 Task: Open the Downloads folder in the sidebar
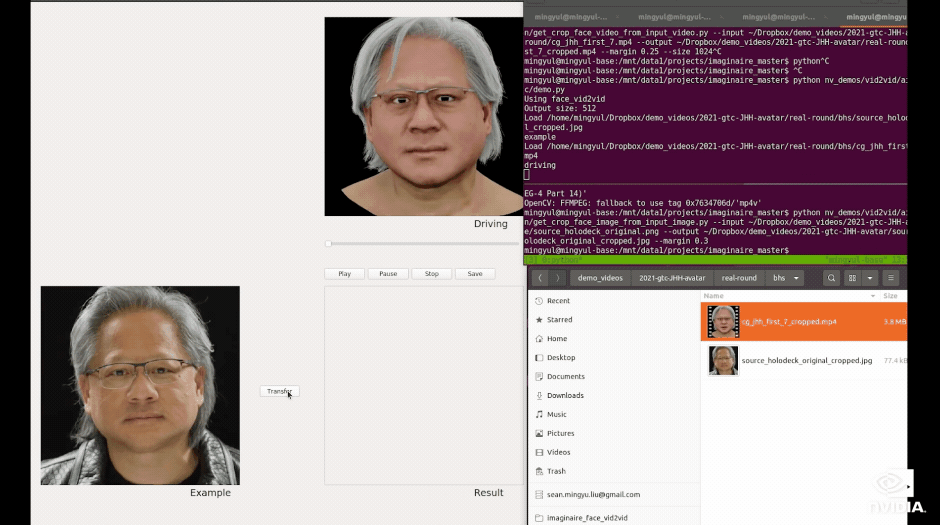point(564,396)
